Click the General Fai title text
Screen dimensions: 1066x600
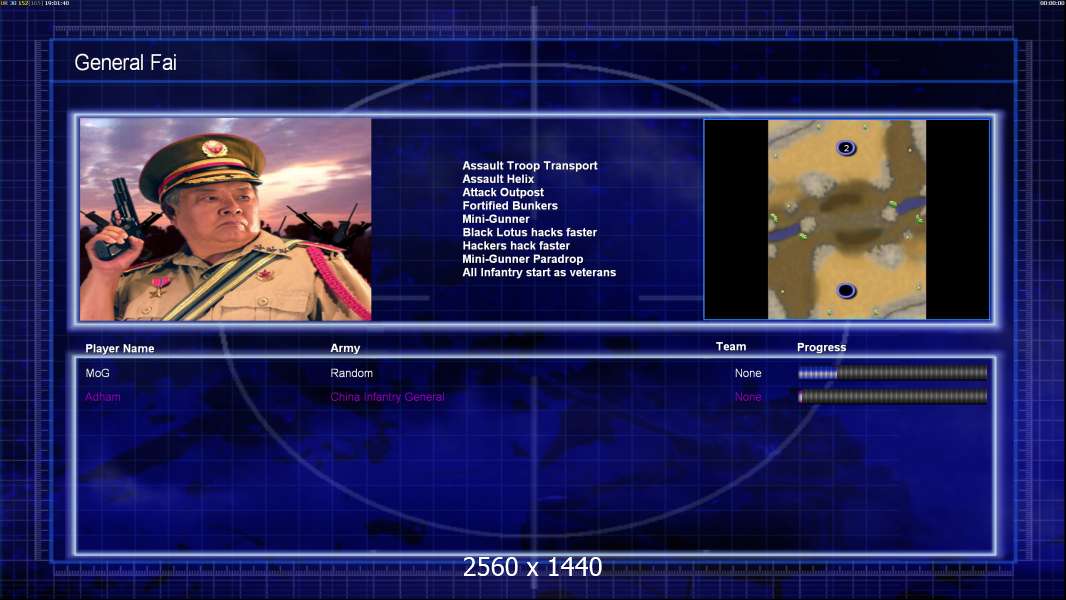(x=125, y=63)
